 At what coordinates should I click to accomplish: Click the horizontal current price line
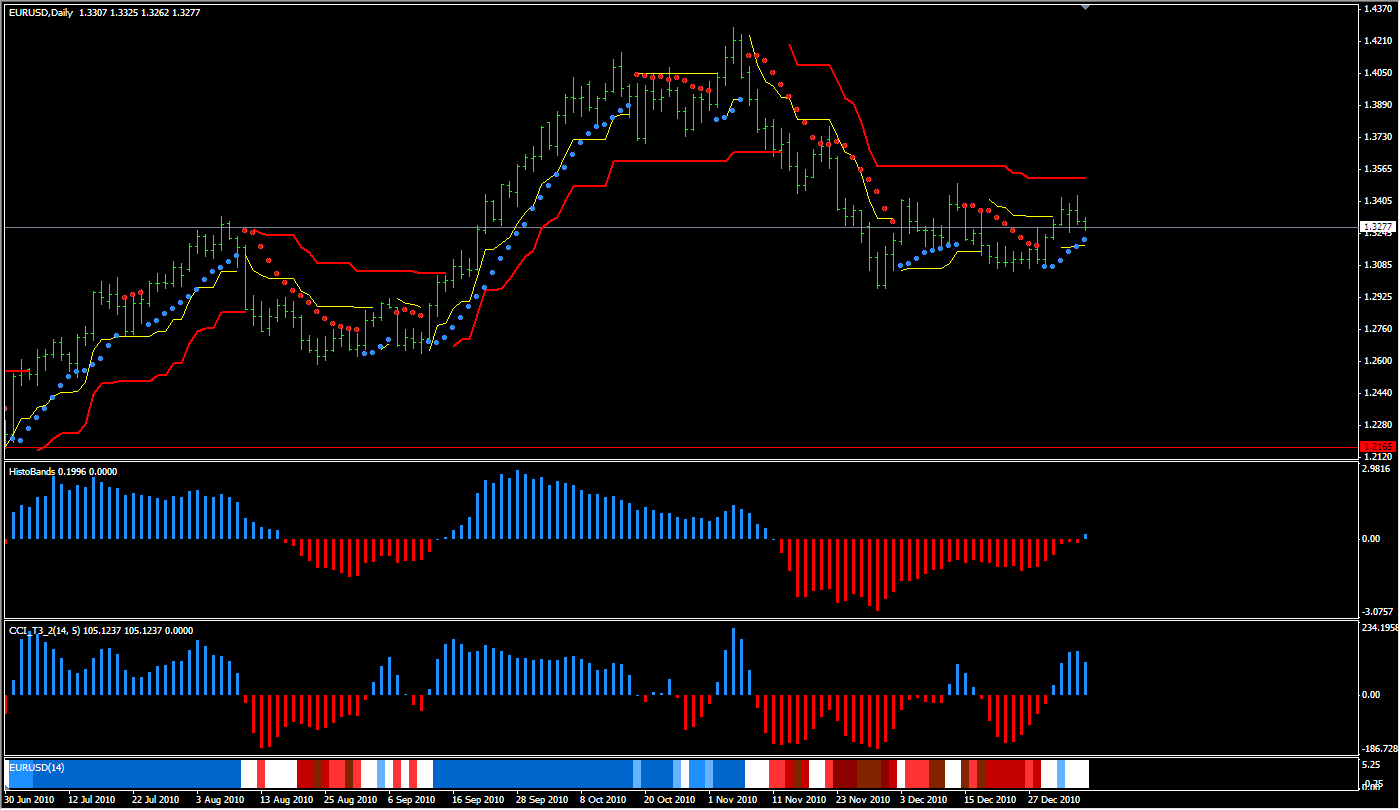pos(700,228)
